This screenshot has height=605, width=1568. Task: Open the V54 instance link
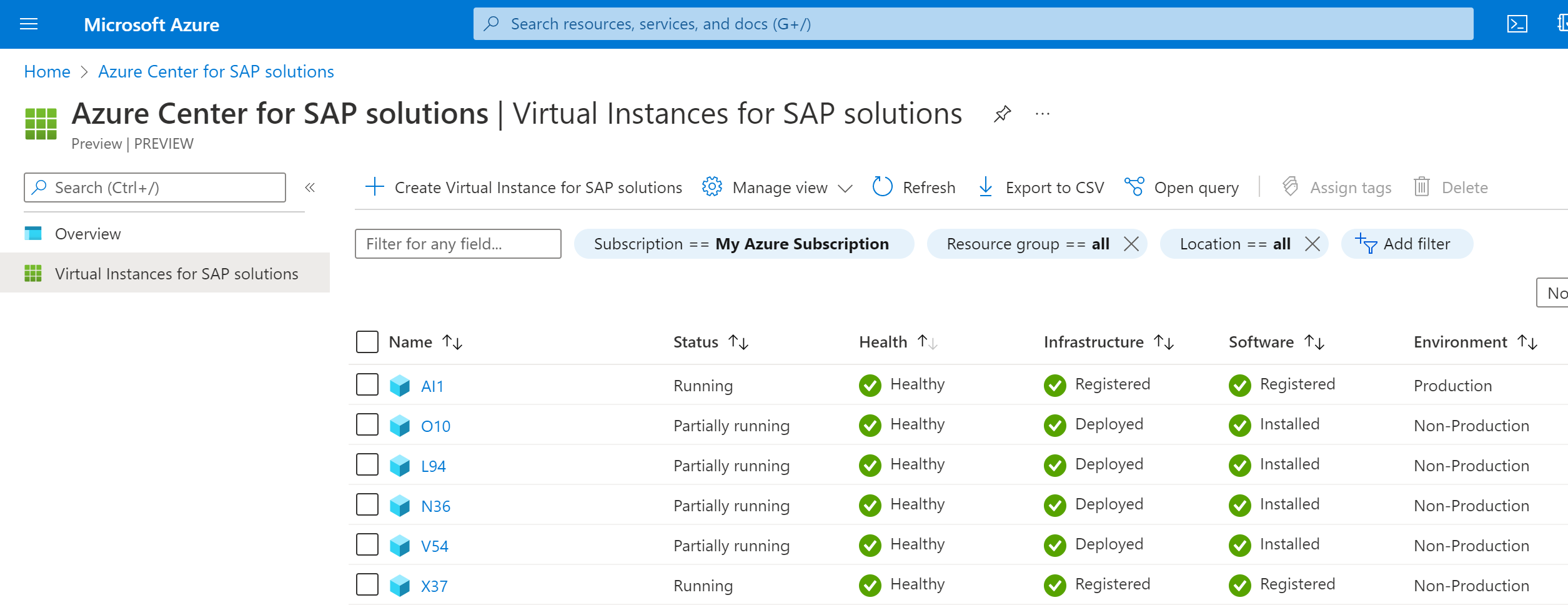pyautogui.click(x=435, y=546)
